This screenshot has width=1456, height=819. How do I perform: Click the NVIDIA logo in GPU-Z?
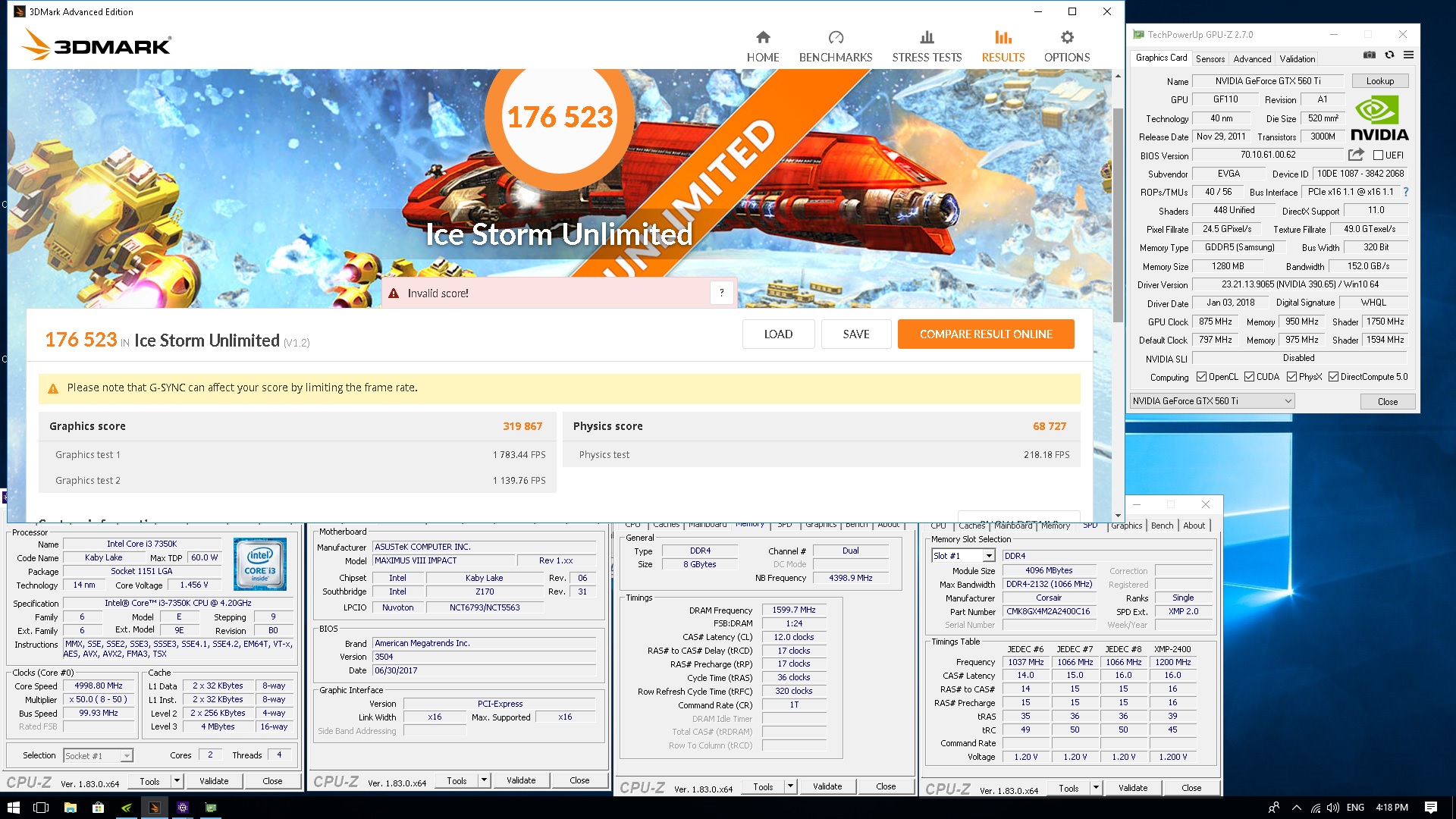coord(1379,119)
